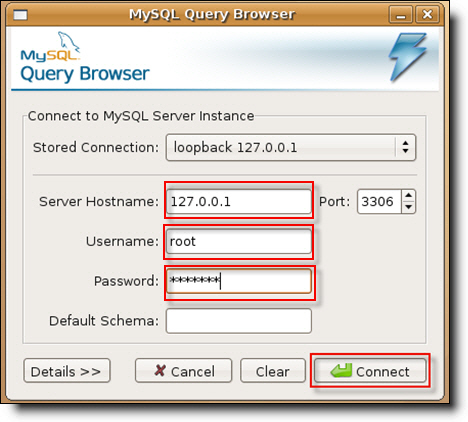Select the Default Schema field
The width and height of the screenshot is (468, 422).
pos(239,321)
